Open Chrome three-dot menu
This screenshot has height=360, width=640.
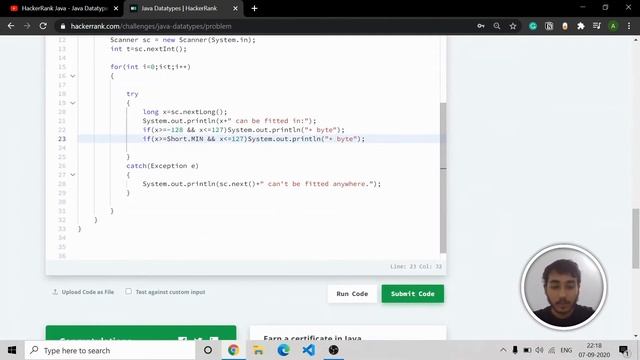(x=629, y=26)
